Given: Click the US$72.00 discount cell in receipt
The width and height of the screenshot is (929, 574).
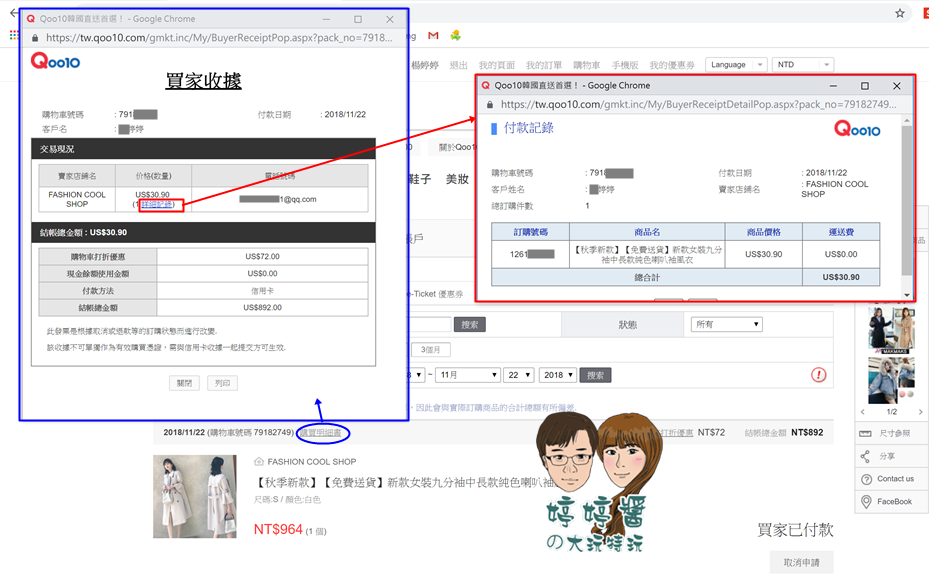Looking at the screenshot, I should click(x=262, y=256).
